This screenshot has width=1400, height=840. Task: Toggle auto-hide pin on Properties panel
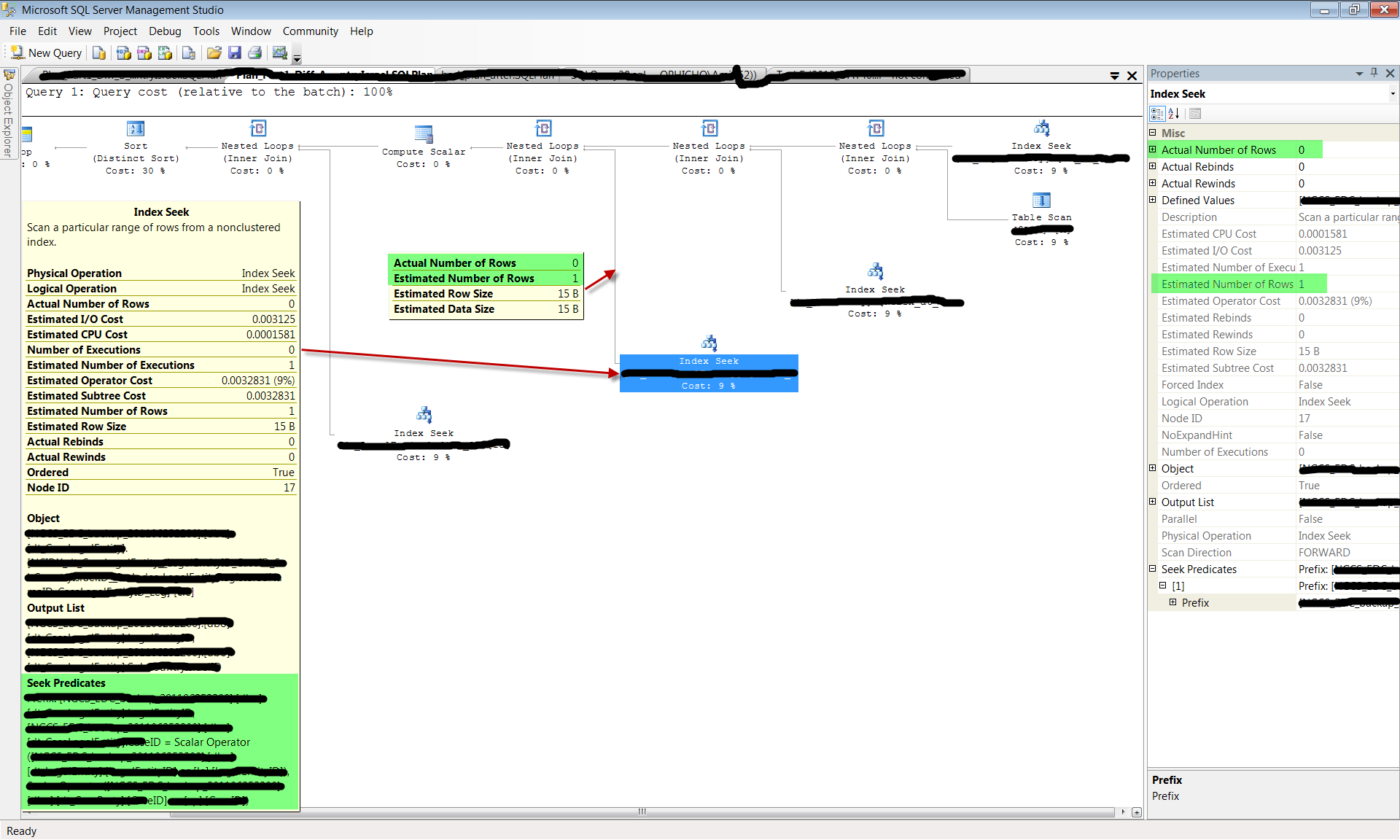1374,73
